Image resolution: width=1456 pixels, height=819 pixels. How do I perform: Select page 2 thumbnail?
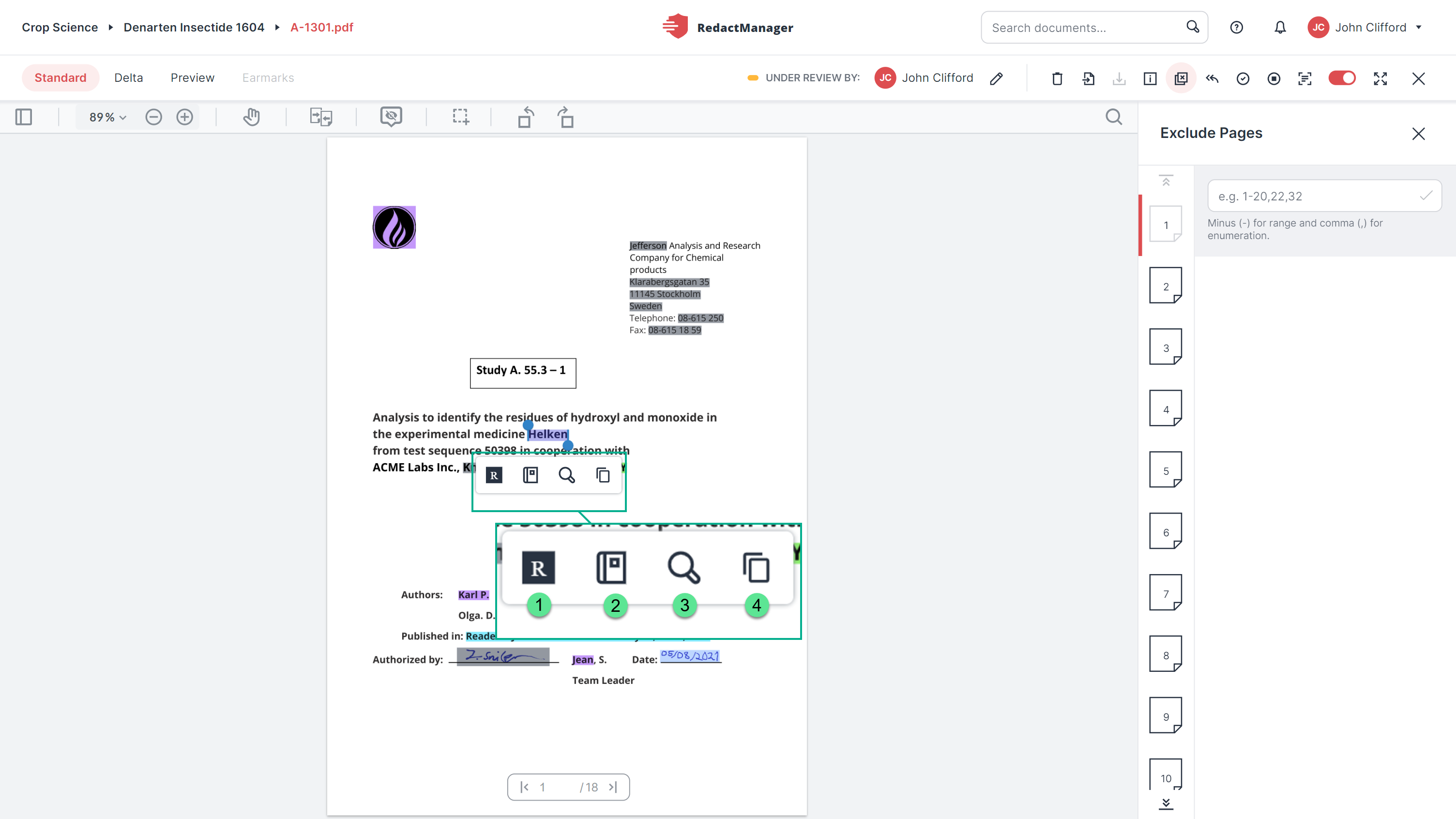coord(1166,286)
